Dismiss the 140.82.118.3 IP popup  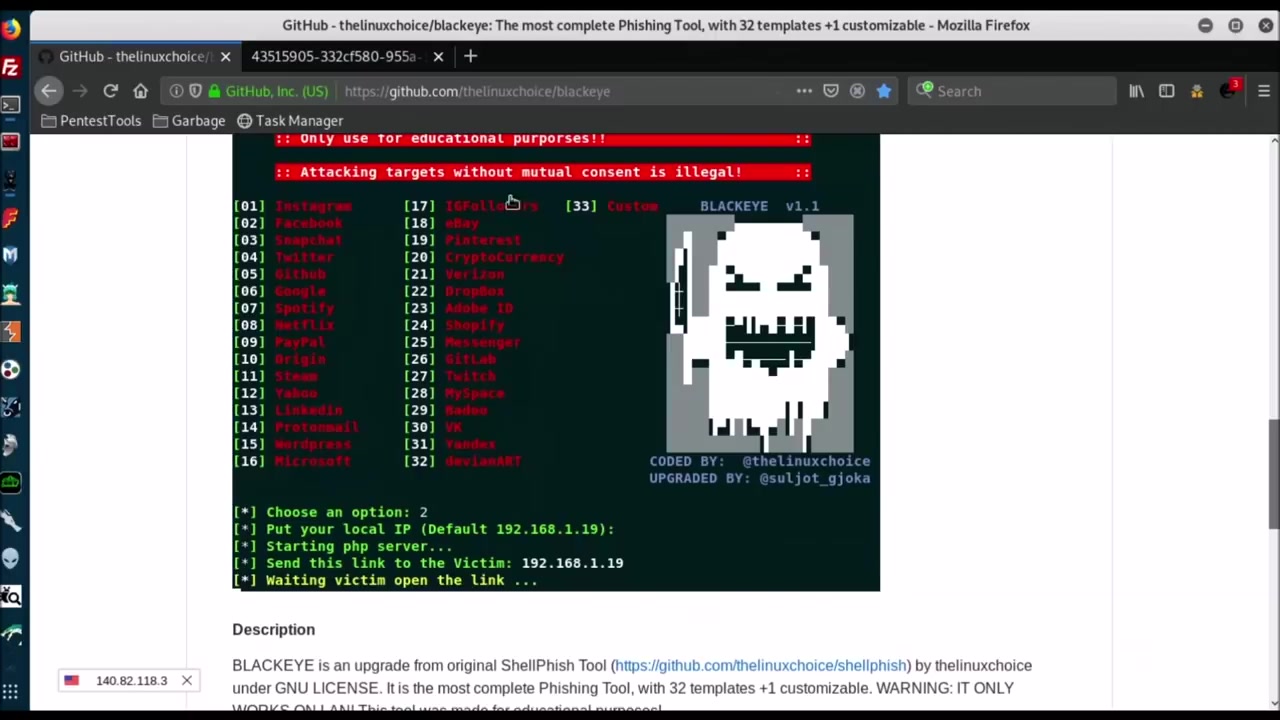coord(186,680)
